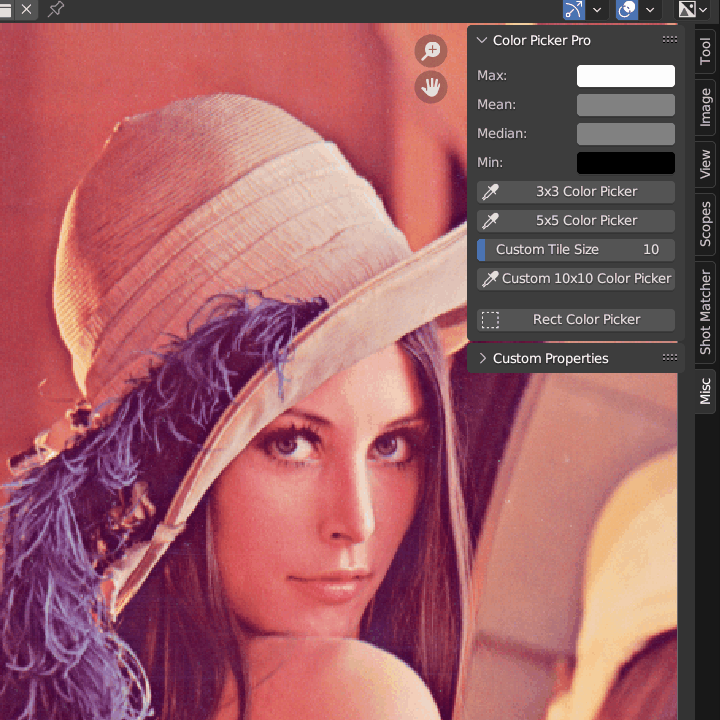Switch to the Scopes sidebar tab
This screenshot has width=720, height=720.
click(705, 224)
